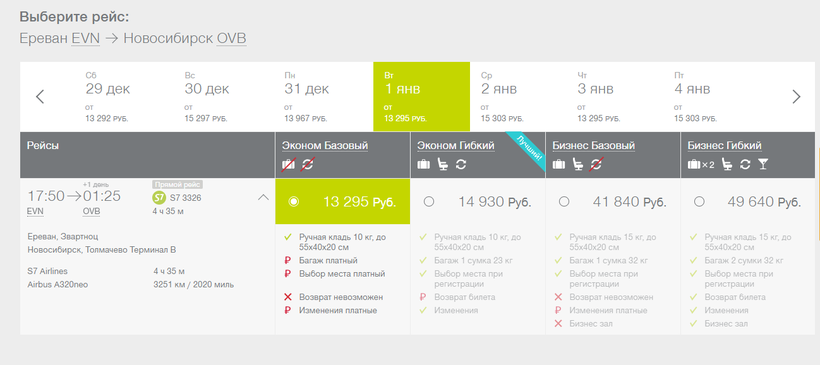Click Багаж 2 сумки 32 кг text
The image size is (820, 365).
click(744, 260)
